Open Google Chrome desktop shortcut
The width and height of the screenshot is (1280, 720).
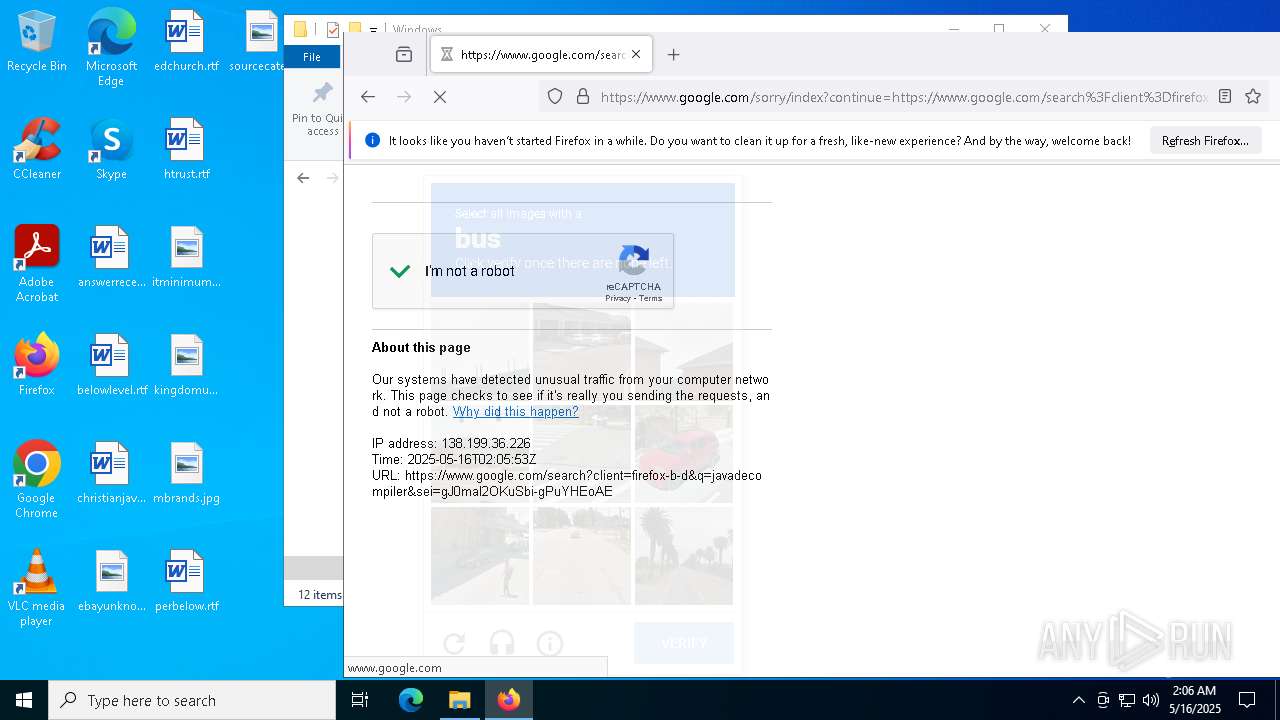click(x=37, y=479)
